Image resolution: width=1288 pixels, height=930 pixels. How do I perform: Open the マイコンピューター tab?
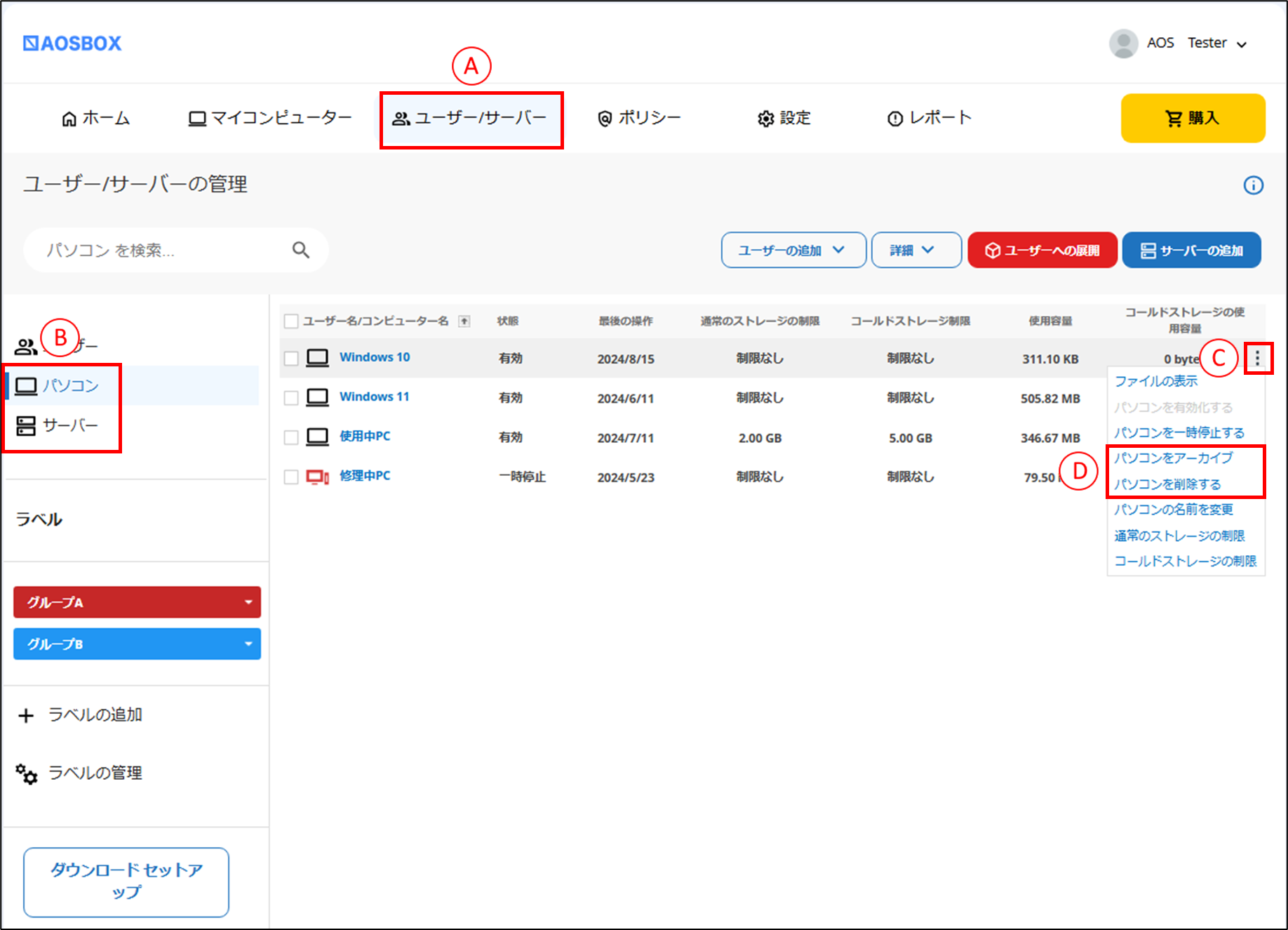(x=270, y=118)
